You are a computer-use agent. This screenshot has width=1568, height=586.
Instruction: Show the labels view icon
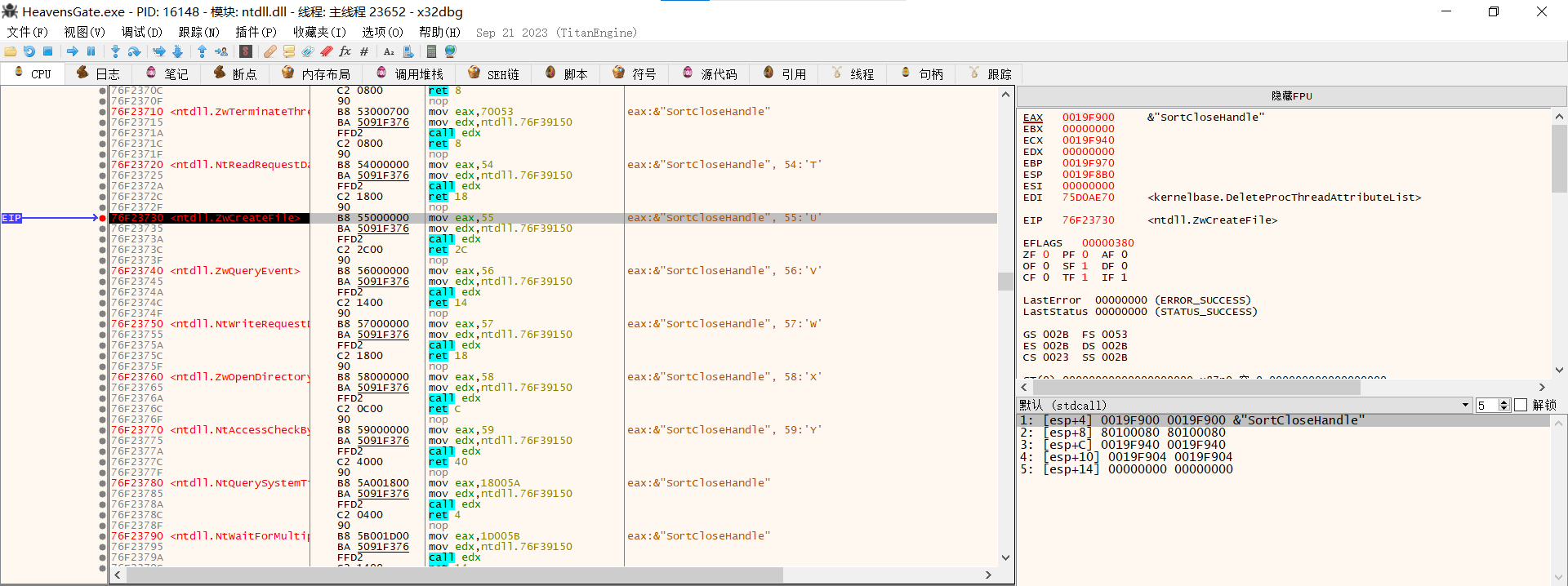308,51
